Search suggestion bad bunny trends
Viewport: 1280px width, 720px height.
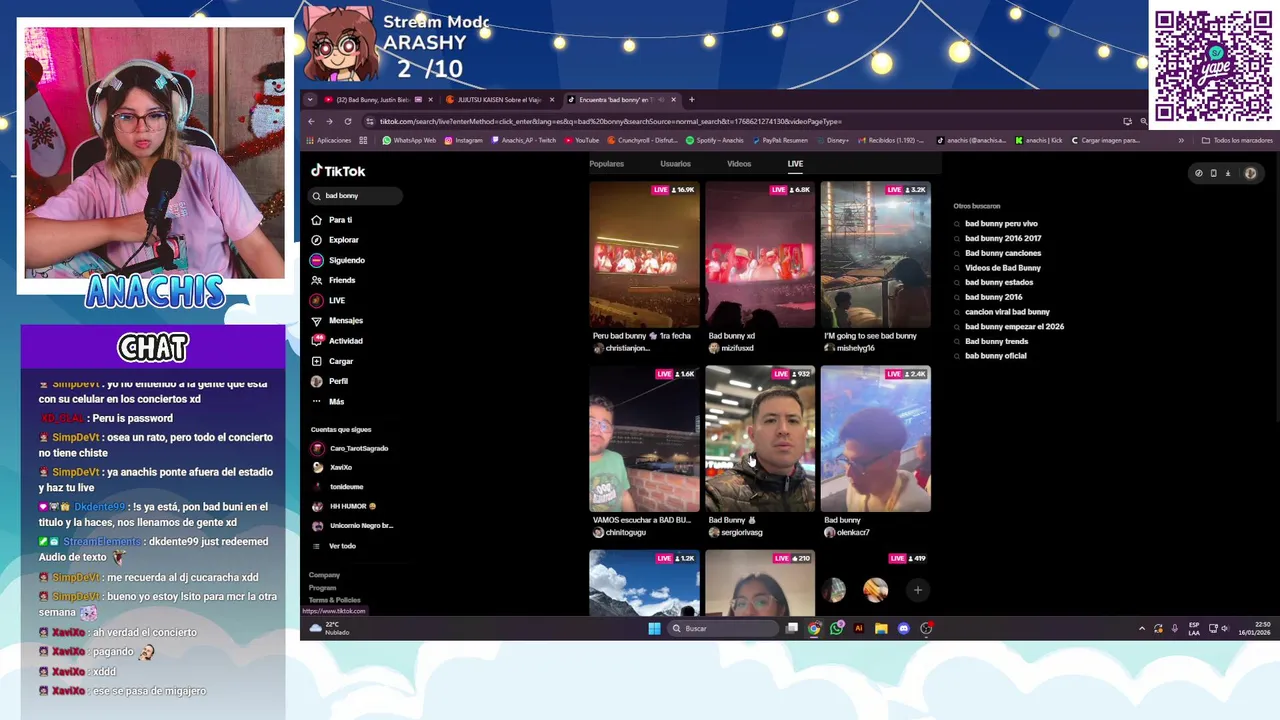(x=996, y=341)
